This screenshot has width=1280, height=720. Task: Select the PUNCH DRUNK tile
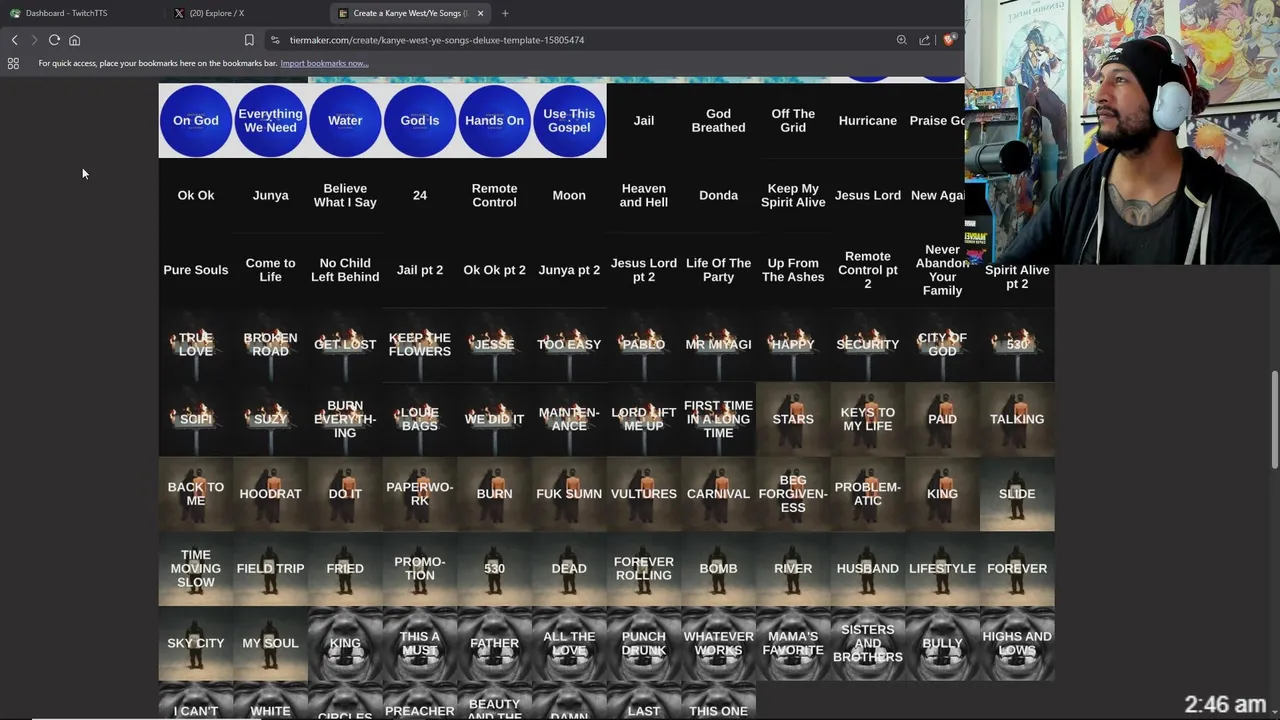pyautogui.click(x=644, y=643)
